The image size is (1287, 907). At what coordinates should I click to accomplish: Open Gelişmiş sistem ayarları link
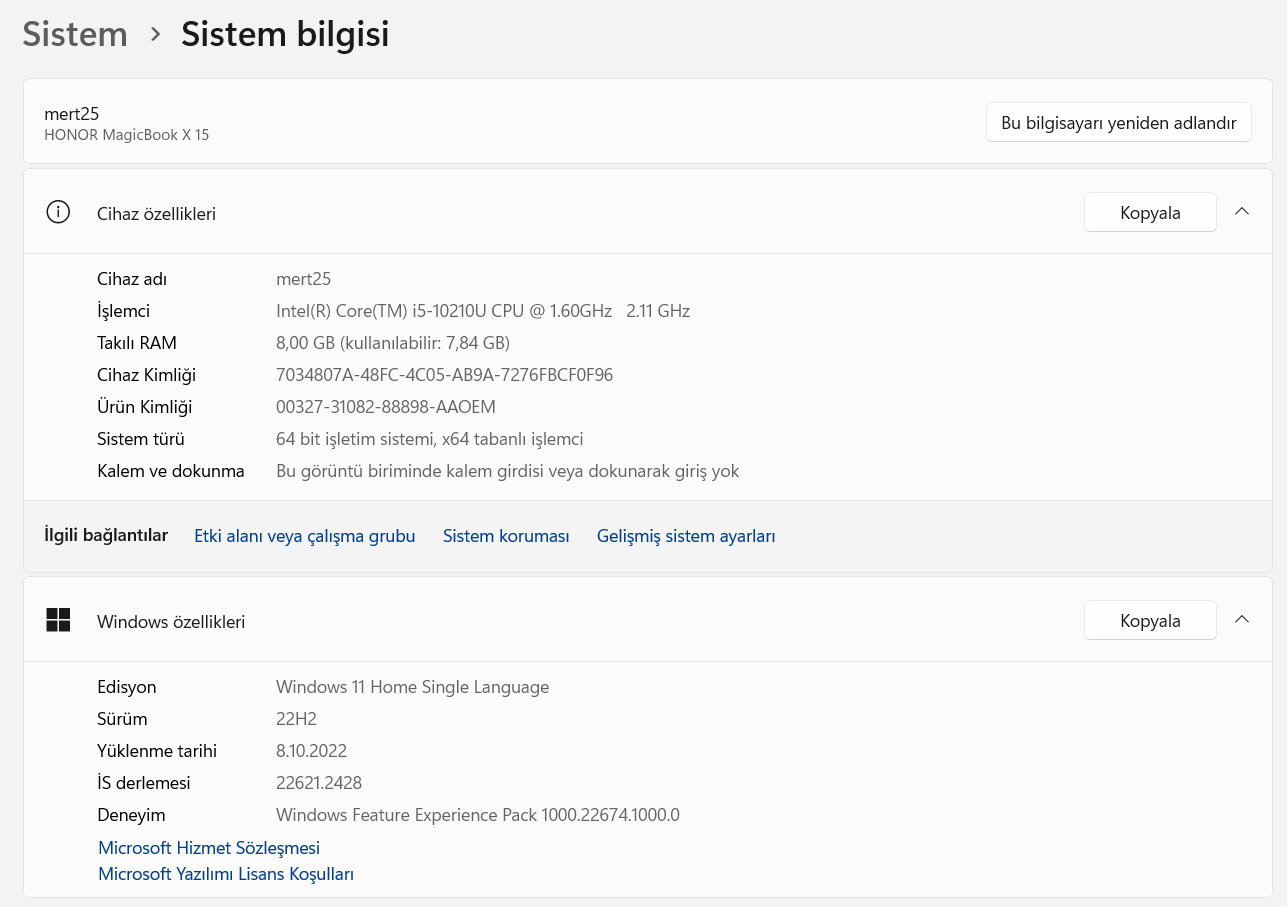[x=686, y=536]
